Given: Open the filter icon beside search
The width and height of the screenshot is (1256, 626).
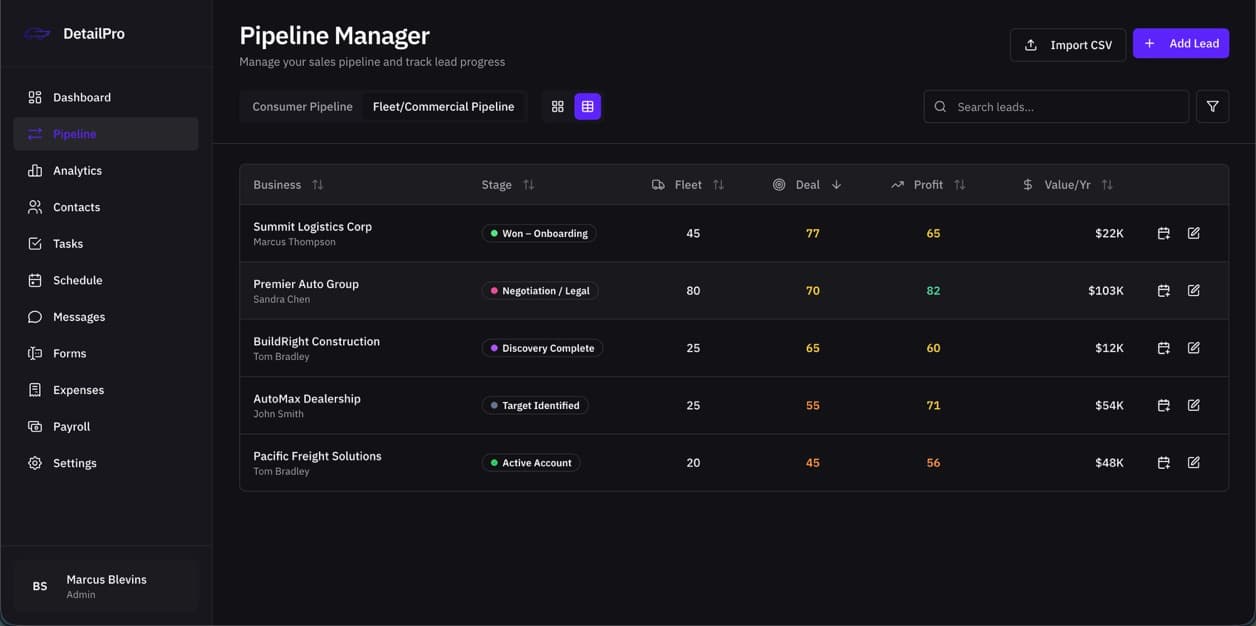Looking at the screenshot, I should (x=1212, y=105).
